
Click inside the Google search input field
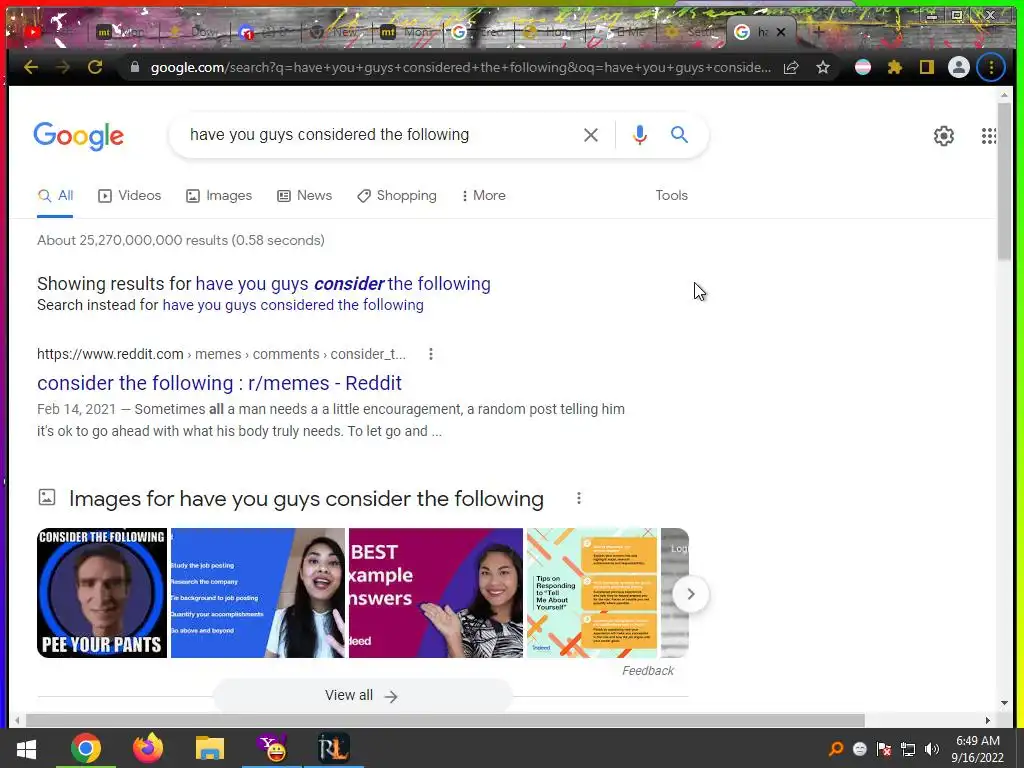tap(379, 135)
